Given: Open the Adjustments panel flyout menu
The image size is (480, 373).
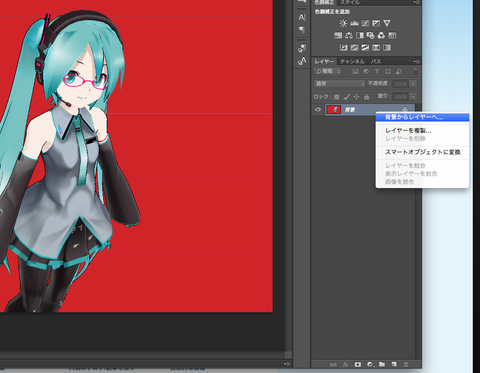Looking at the screenshot, I should pyautogui.click(x=417, y=2).
